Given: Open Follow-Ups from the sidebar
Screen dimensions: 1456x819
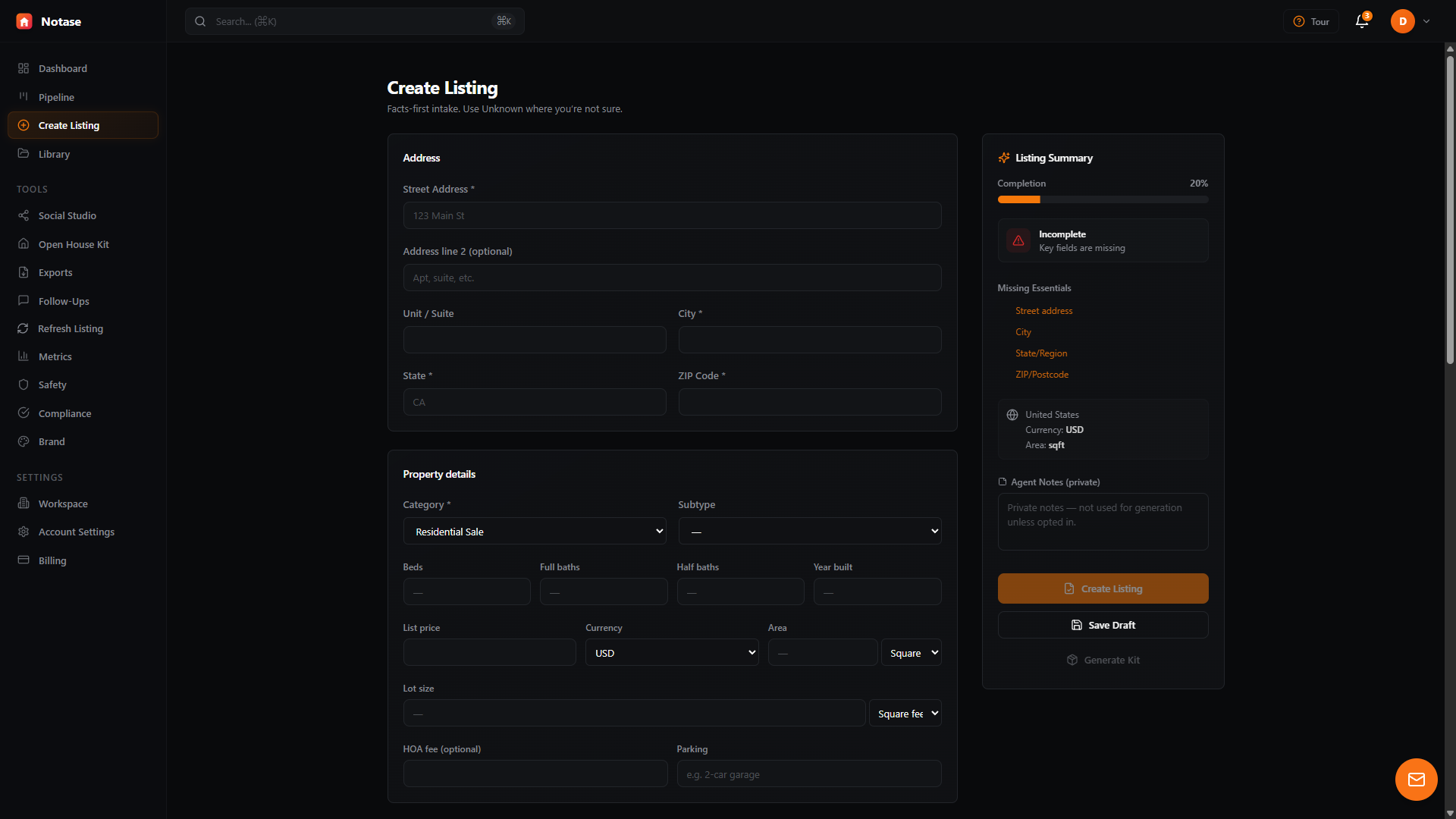Looking at the screenshot, I should click(62, 301).
